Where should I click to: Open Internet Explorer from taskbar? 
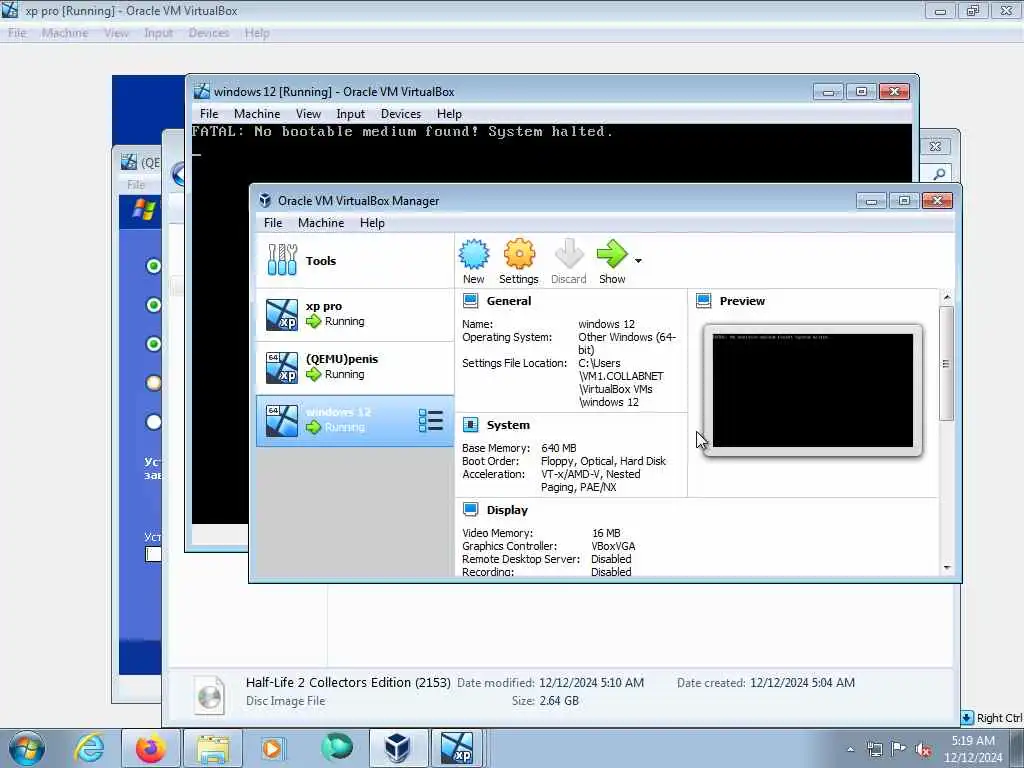(x=89, y=748)
